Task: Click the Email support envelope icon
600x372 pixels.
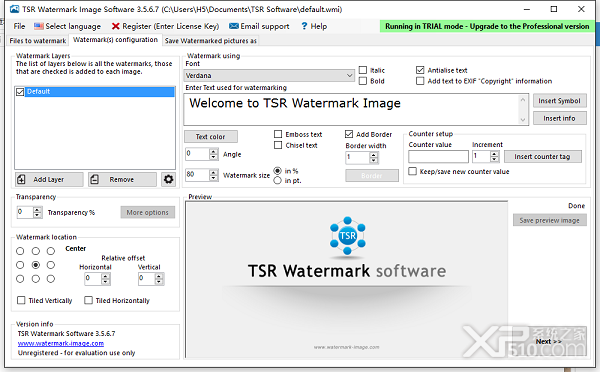Action: click(234, 26)
